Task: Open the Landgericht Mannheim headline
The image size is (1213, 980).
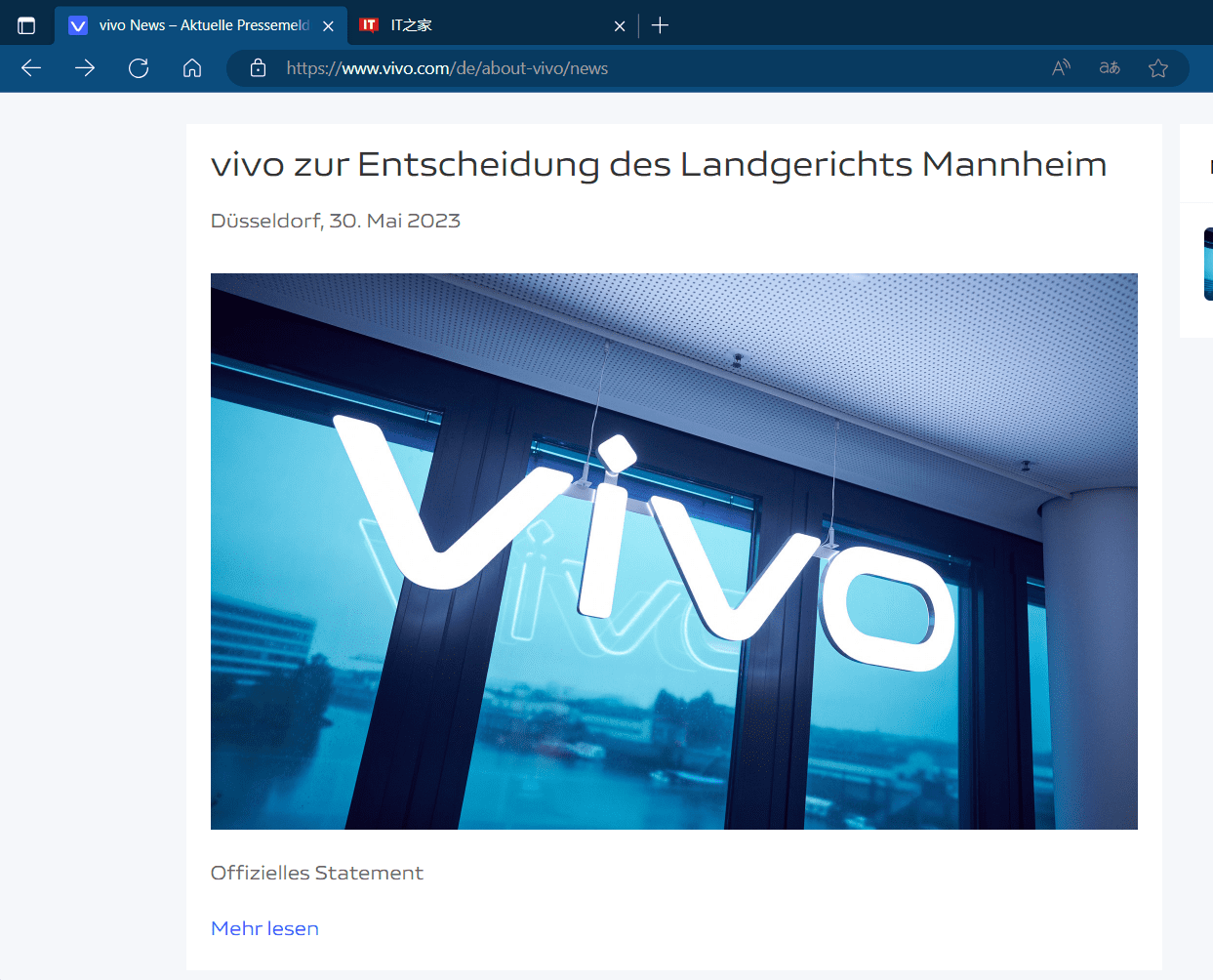Action: click(x=659, y=164)
